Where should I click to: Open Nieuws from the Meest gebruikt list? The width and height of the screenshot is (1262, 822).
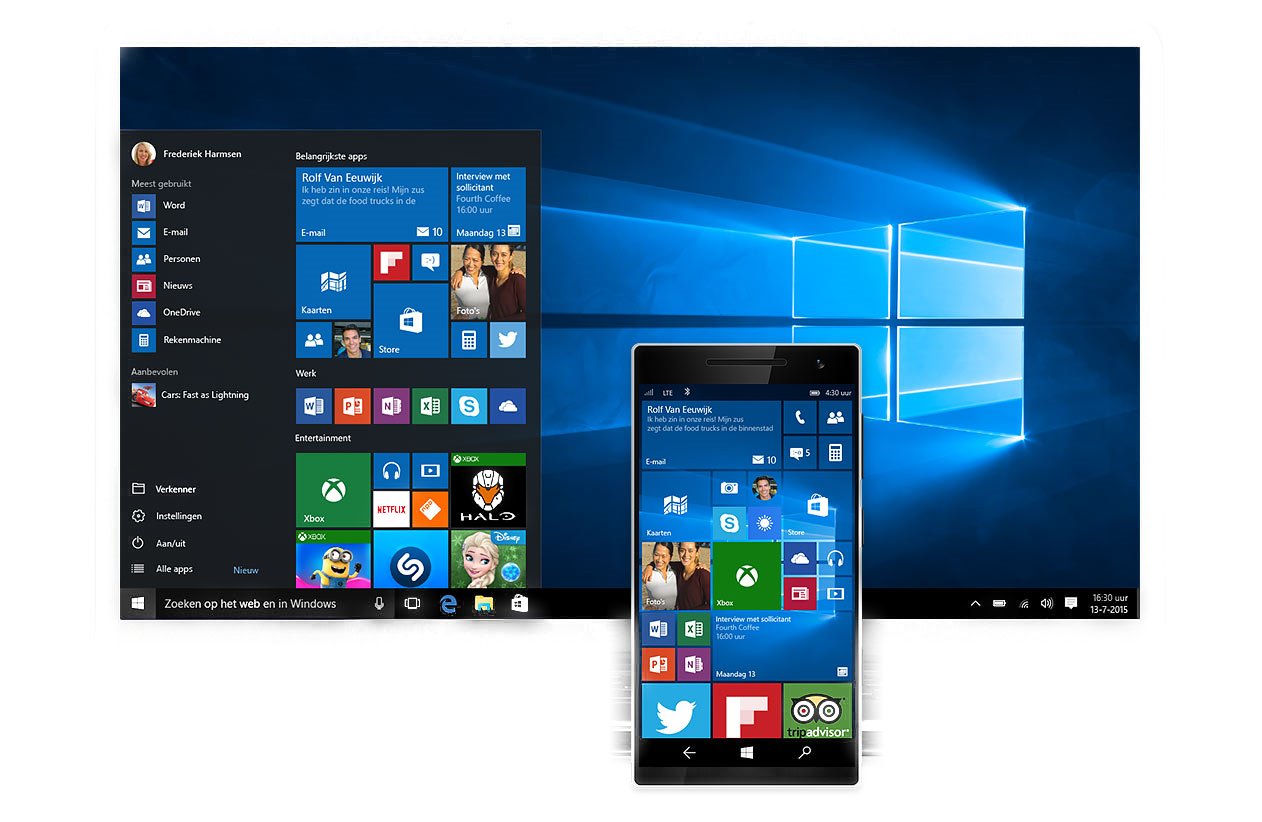click(x=163, y=286)
